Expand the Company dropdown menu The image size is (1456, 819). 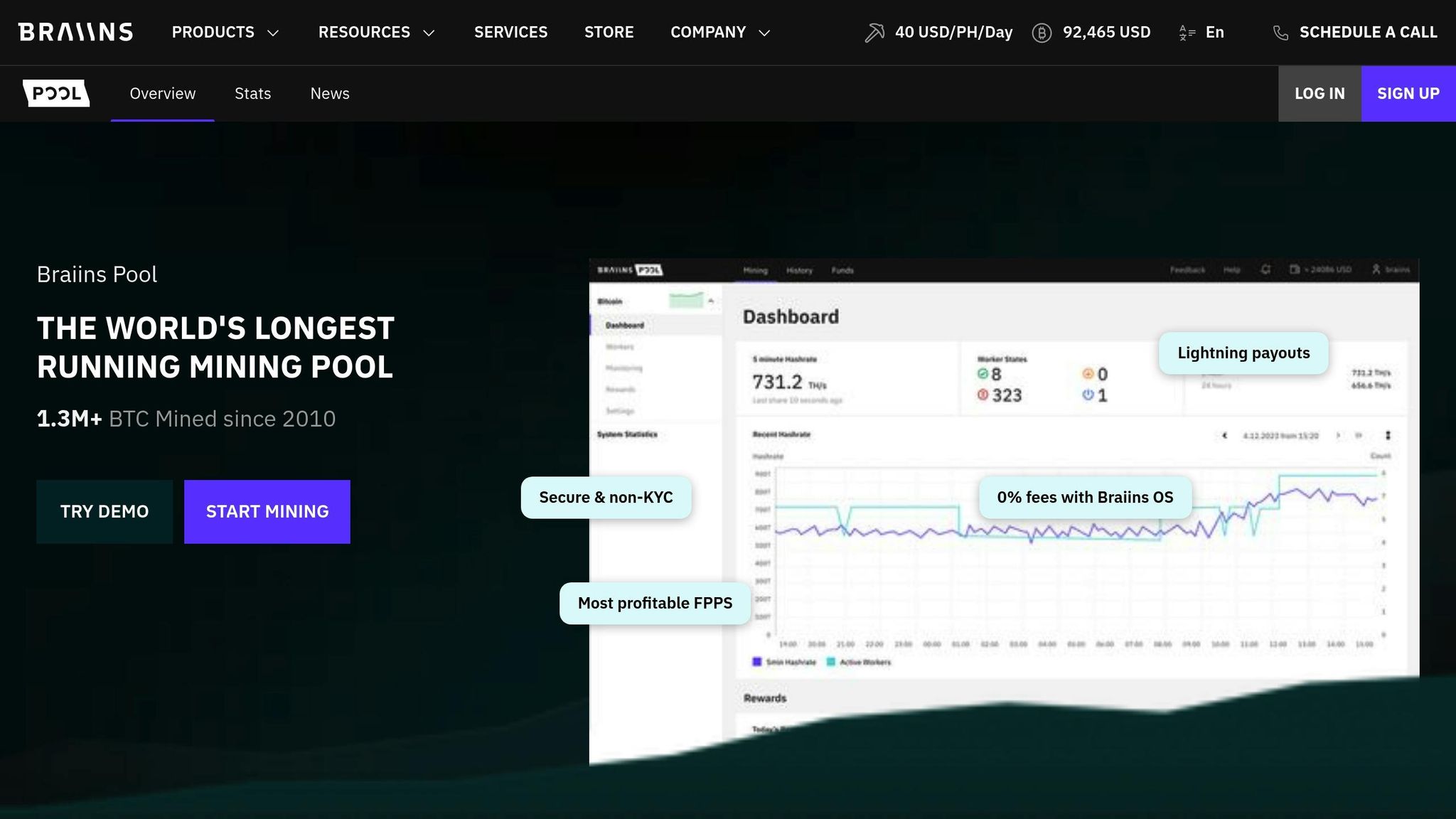[x=720, y=33]
